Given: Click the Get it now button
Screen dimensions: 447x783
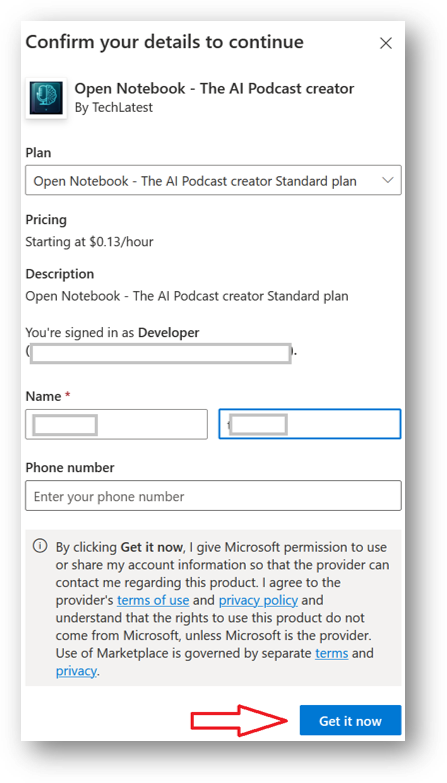Looking at the screenshot, I should [351, 721].
